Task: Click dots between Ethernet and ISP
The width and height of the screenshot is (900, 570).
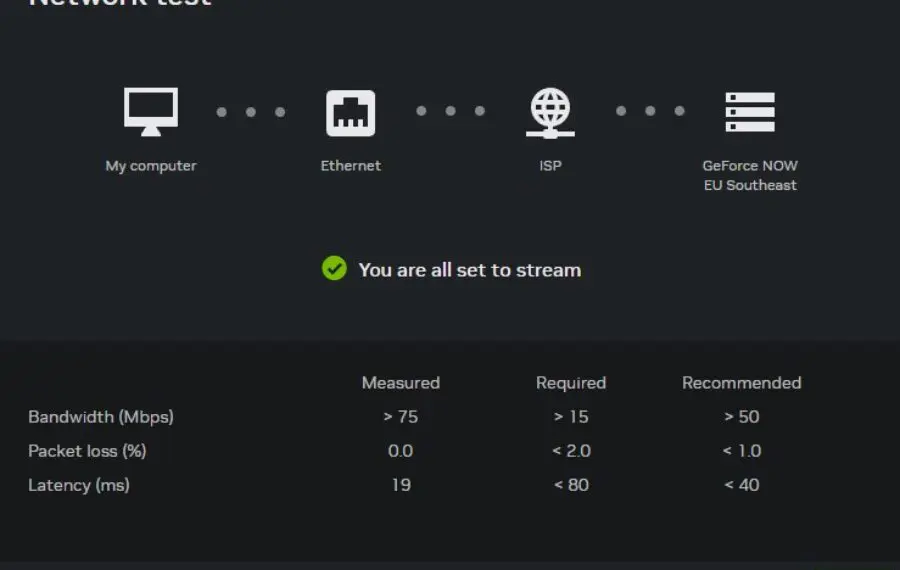Action: coord(451,111)
